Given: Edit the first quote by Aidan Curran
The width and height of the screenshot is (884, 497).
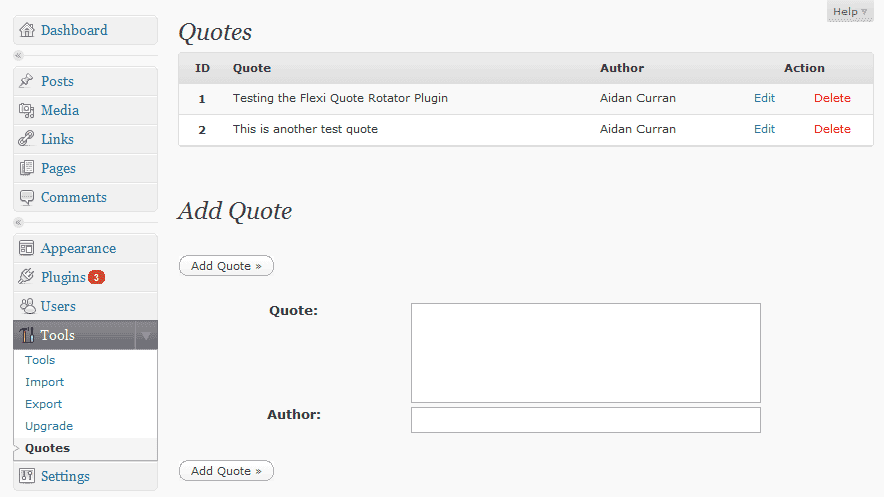Looking at the screenshot, I should [x=764, y=98].
